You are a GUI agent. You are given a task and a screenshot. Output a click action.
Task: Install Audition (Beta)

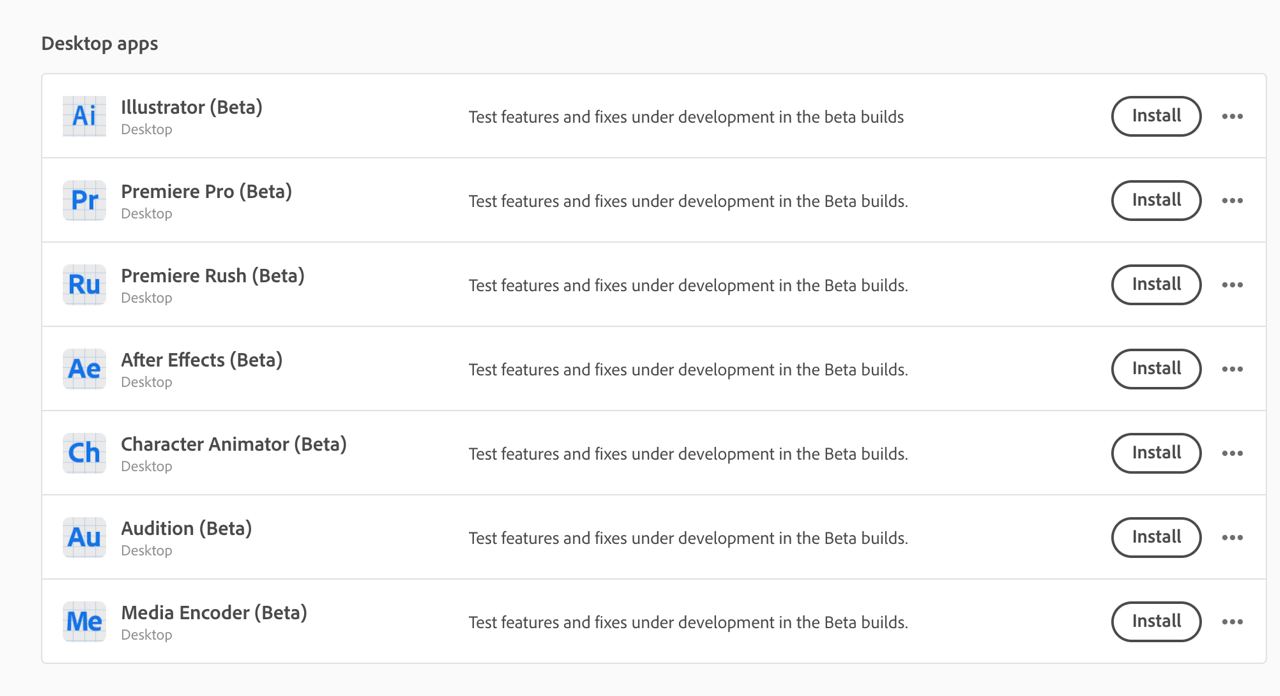(x=1156, y=537)
